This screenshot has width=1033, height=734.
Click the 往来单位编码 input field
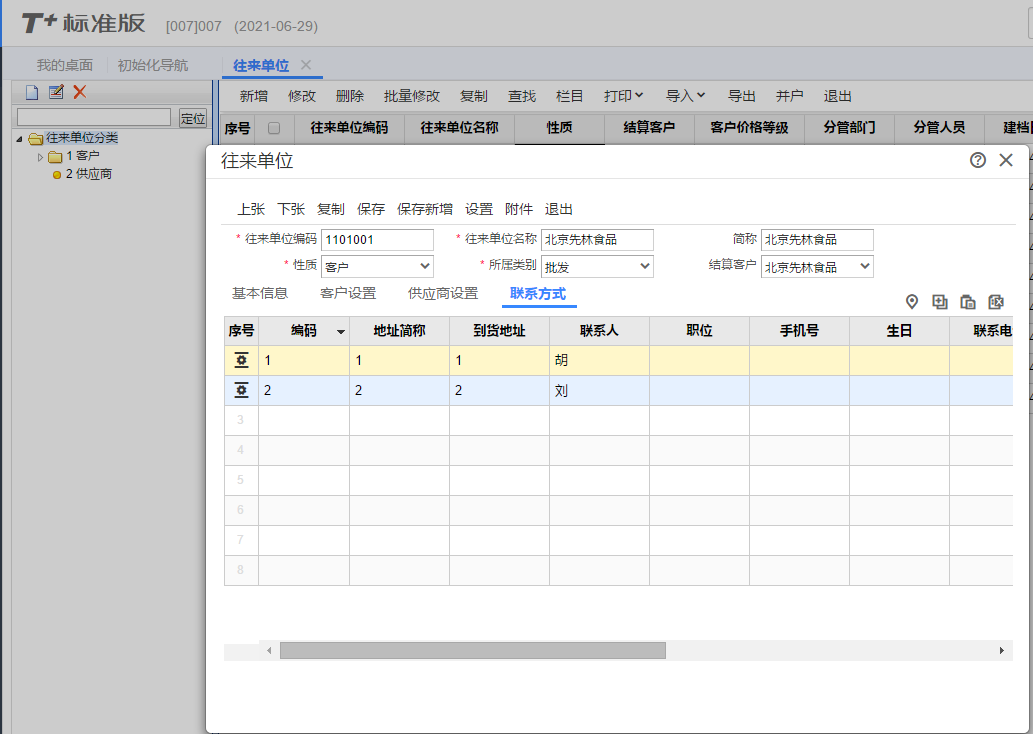click(x=377, y=240)
